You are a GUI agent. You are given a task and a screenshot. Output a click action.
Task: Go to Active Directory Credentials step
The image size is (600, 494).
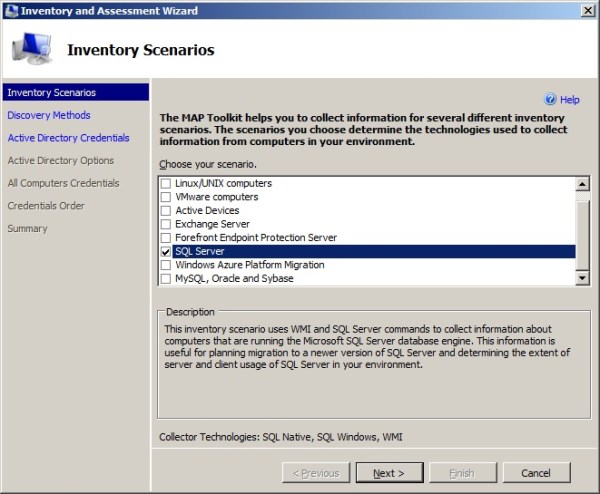68,138
